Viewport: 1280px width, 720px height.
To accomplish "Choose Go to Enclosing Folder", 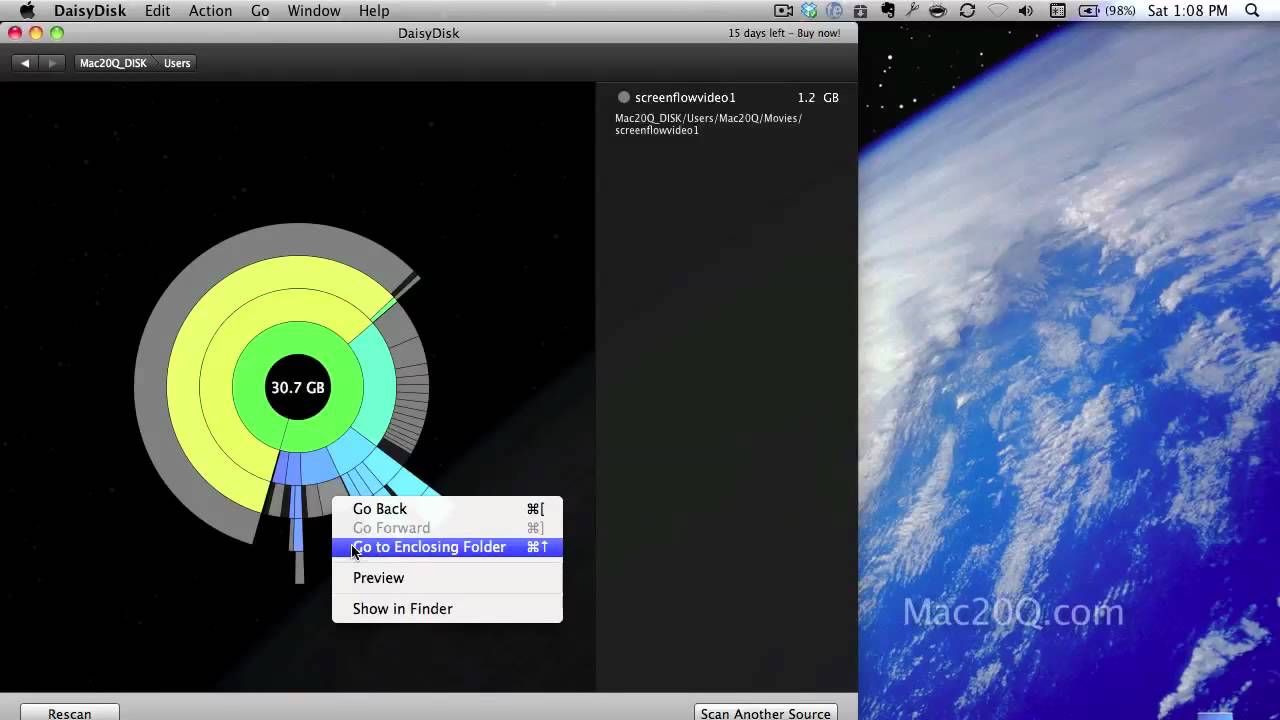I will [x=447, y=547].
